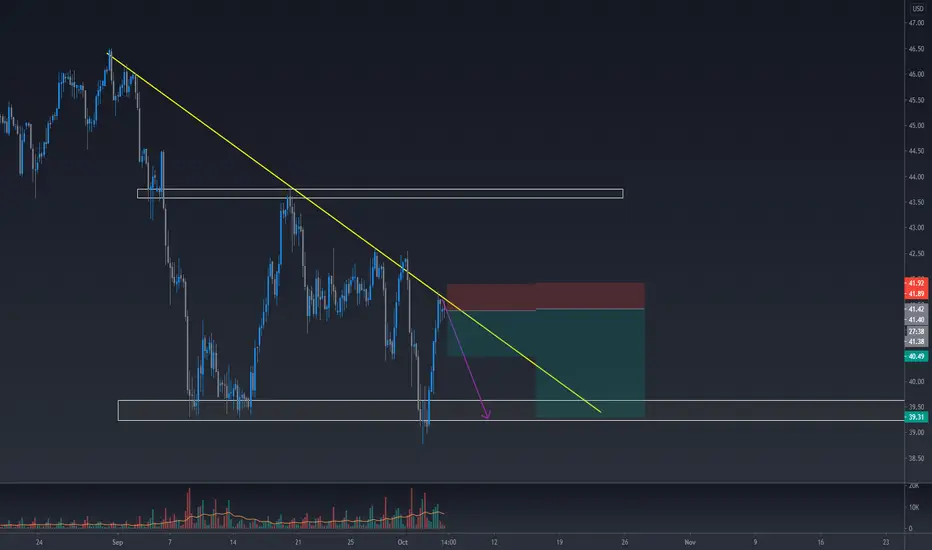Click the red 41.89 price tag
The height and width of the screenshot is (550, 932).
click(x=916, y=294)
